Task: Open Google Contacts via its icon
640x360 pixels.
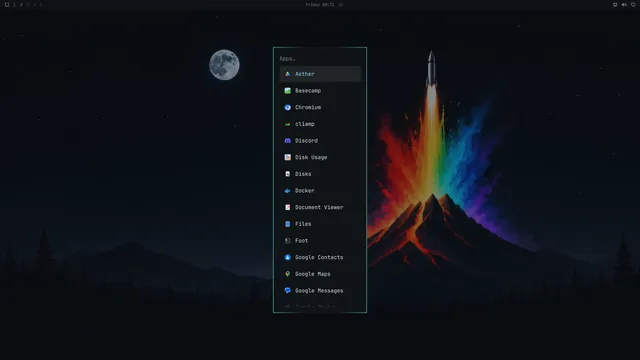Action: 287,257
